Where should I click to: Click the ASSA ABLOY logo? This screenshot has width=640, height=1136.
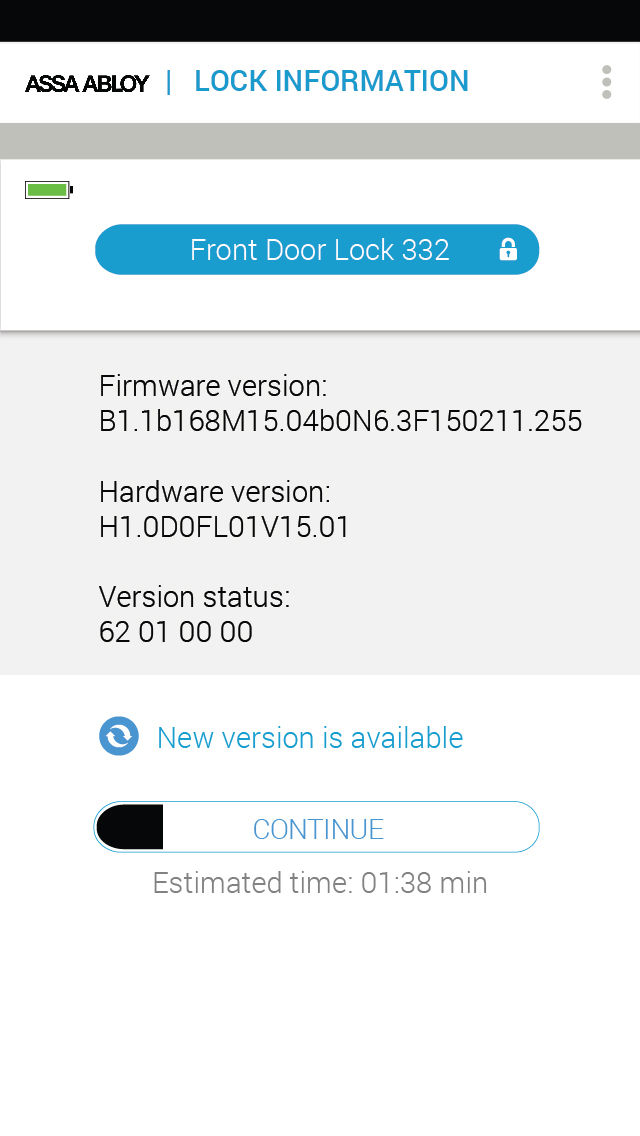click(x=87, y=83)
